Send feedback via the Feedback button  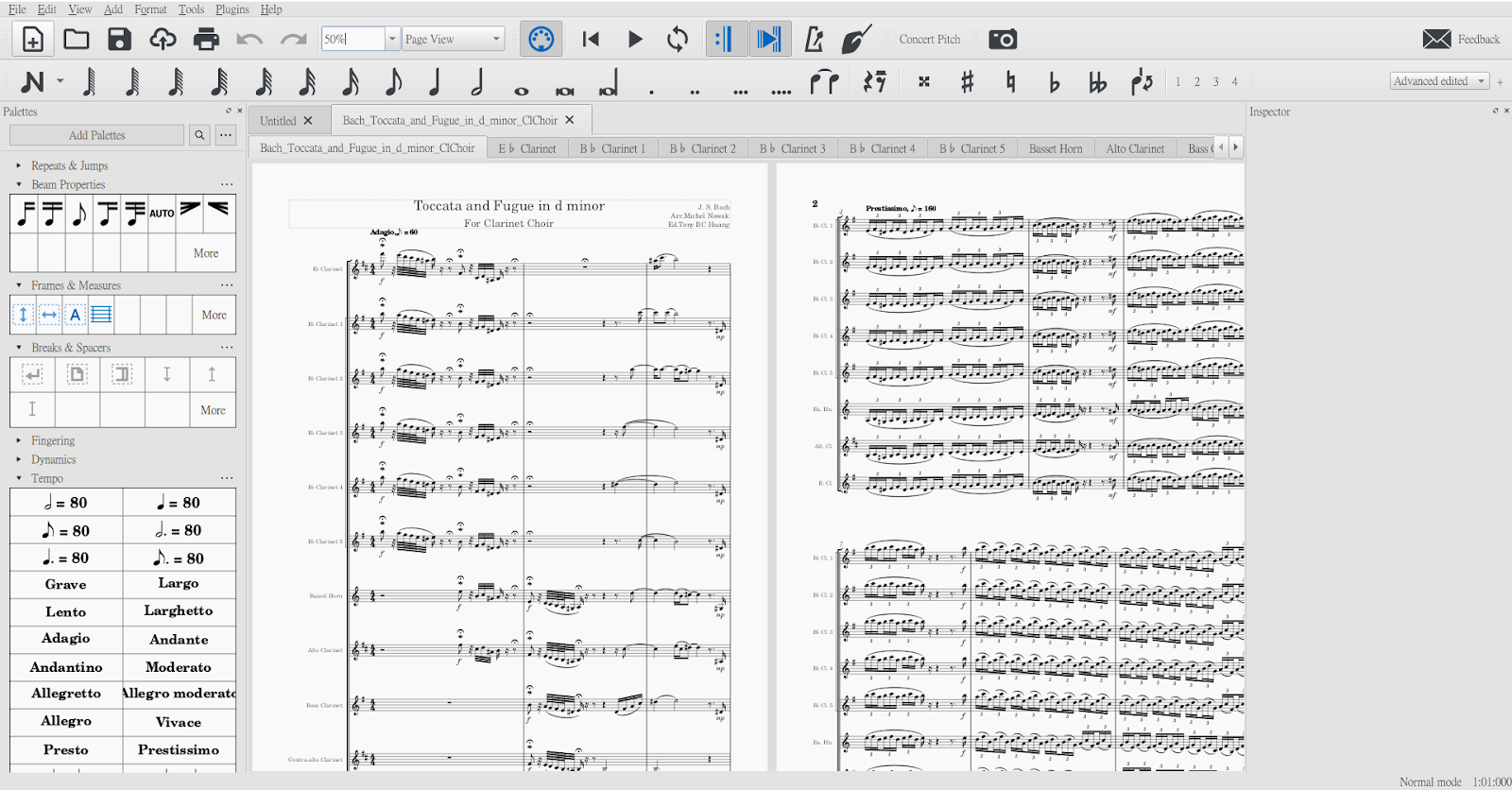[x=1461, y=39]
